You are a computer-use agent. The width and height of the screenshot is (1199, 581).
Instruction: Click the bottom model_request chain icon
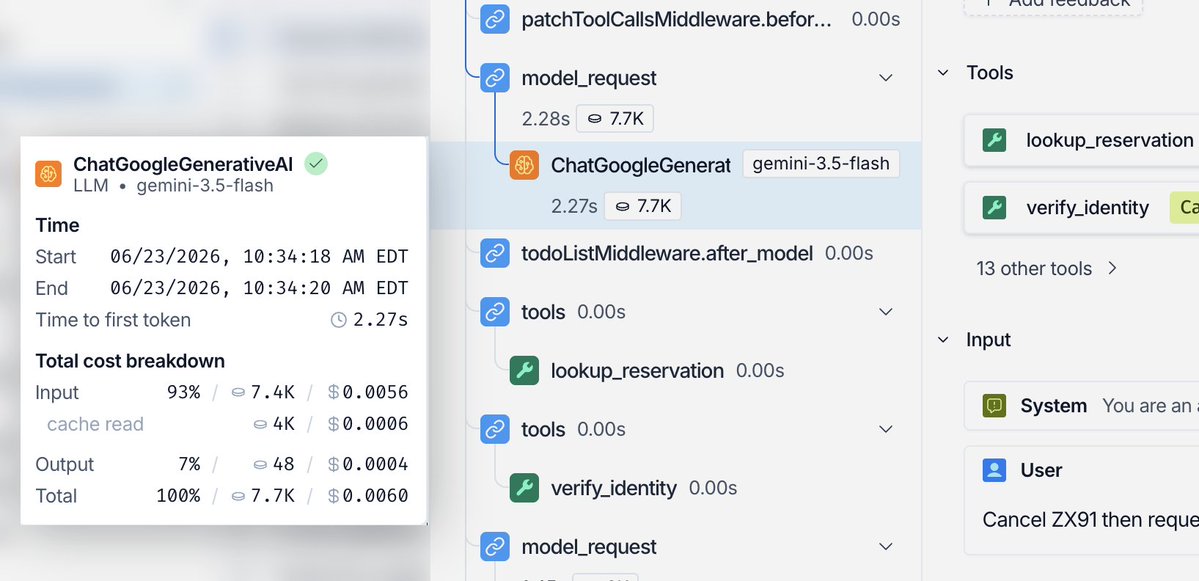click(495, 547)
